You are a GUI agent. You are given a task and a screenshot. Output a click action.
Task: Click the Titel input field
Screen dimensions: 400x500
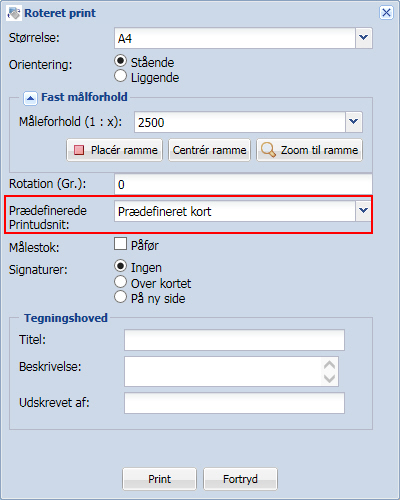(x=234, y=340)
